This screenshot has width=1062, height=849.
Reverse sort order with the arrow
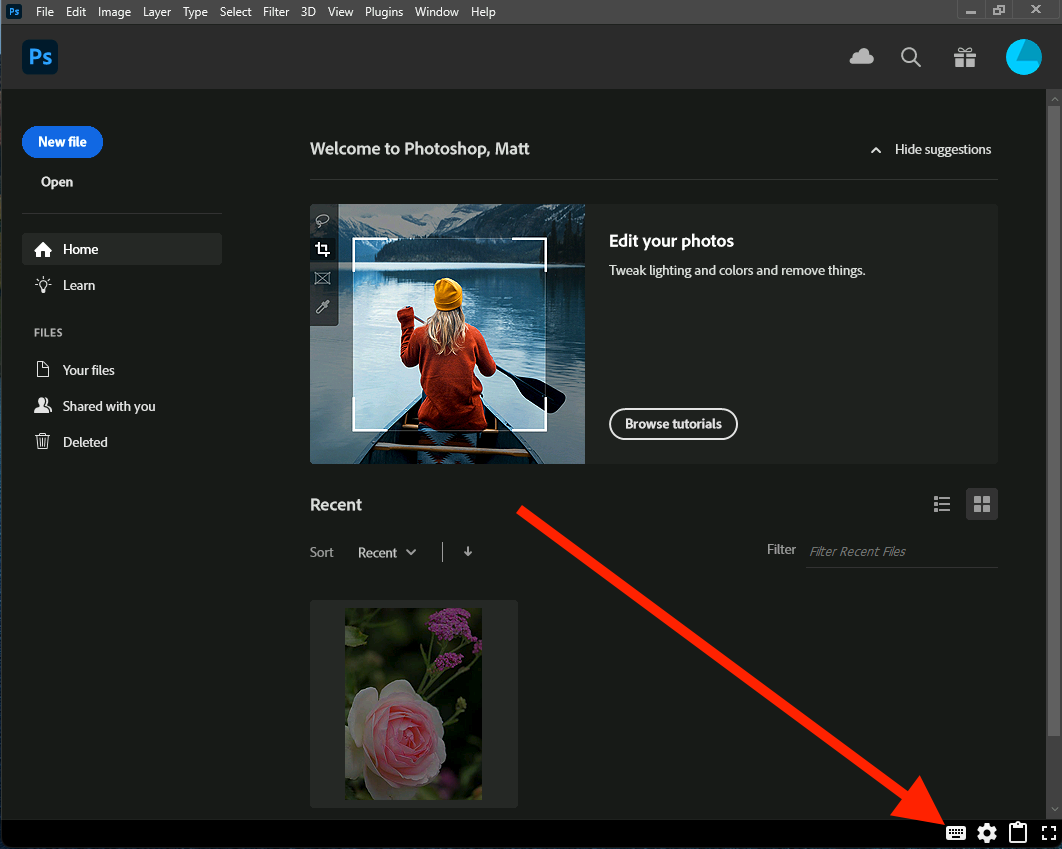coord(468,552)
